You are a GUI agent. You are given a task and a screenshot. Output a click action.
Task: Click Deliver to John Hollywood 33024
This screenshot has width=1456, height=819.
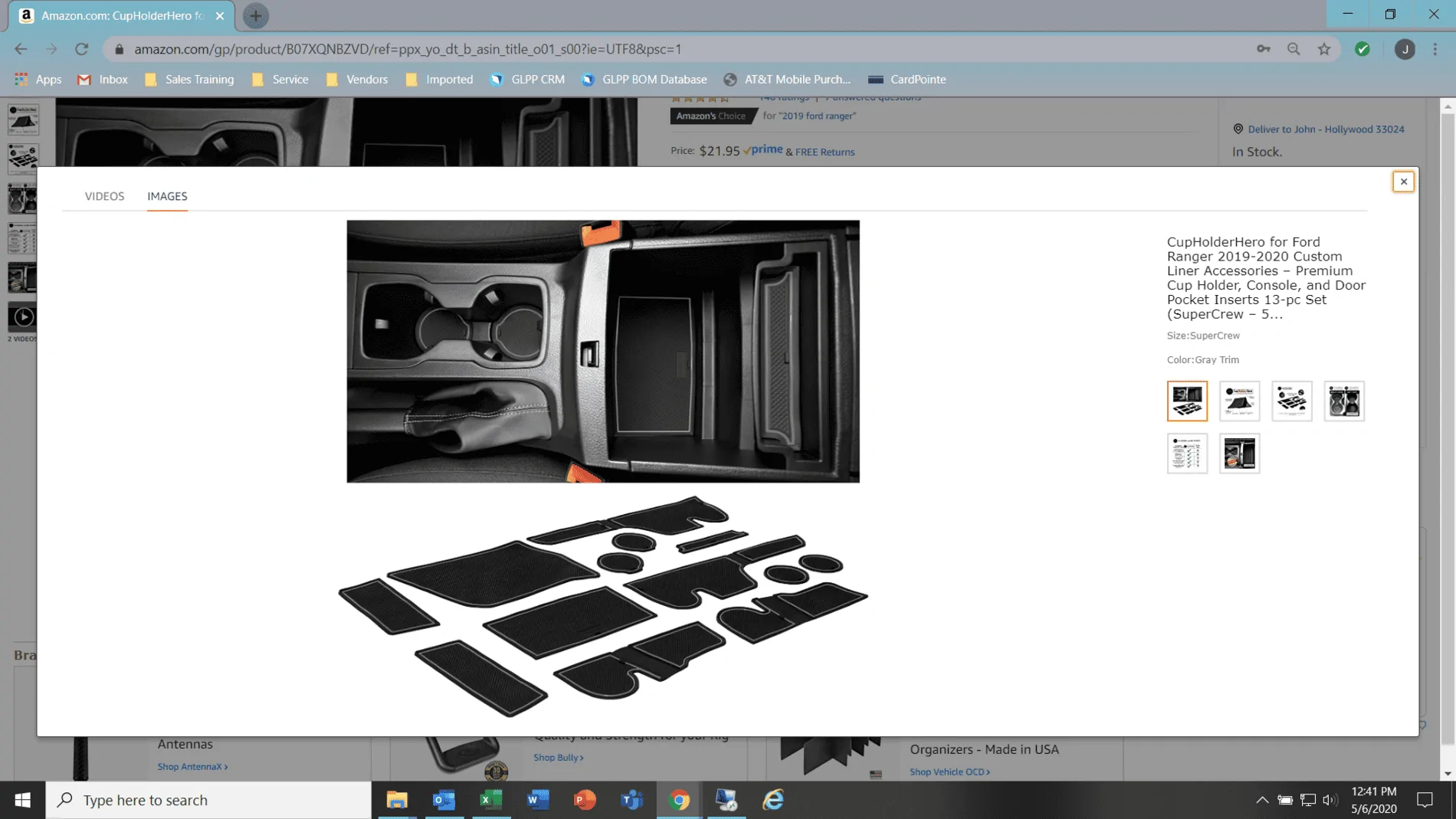[x=1326, y=129]
